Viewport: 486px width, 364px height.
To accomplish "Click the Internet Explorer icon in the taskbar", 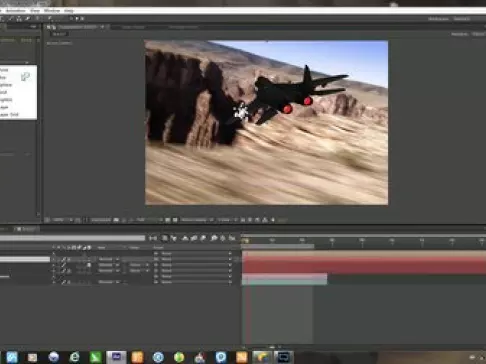I will 75,357.
